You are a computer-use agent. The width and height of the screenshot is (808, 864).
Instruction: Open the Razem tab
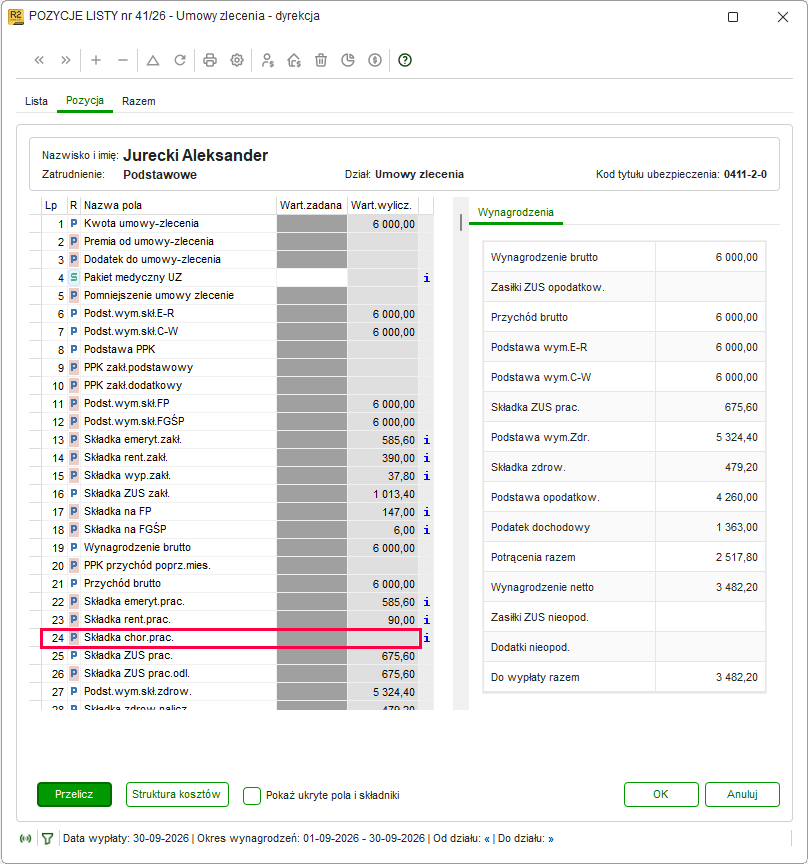tap(139, 101)
